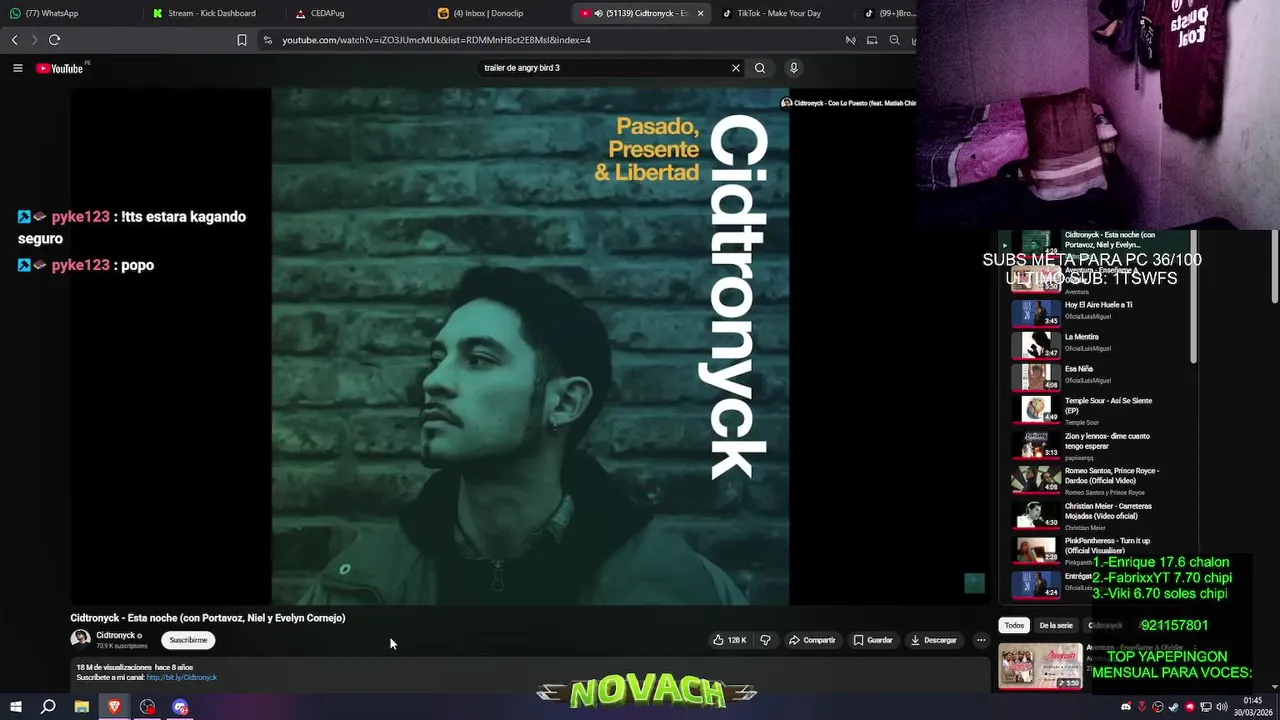This screenshot has height=720, width=1280.
Task: Like the video with 128 K likes
Action: (x=730, y=640)
